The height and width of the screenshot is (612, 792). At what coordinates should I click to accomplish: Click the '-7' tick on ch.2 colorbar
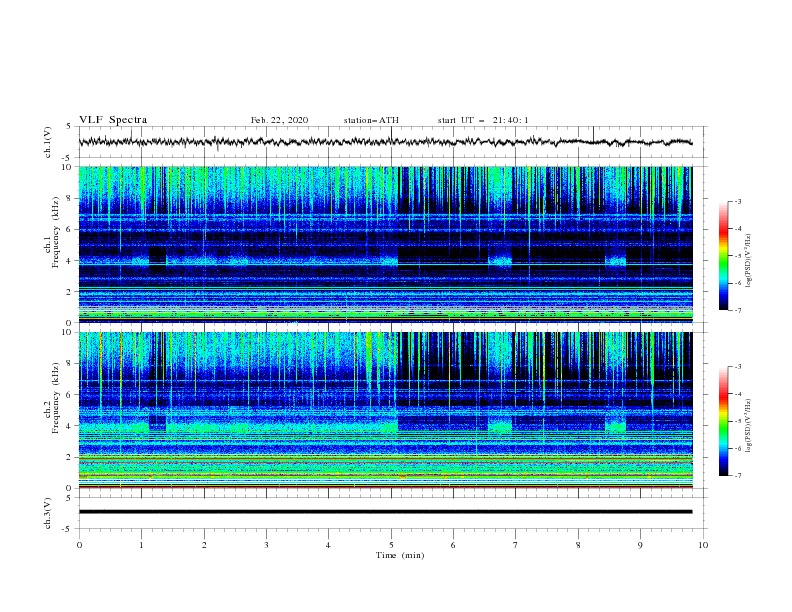pyautogui.click(x=737, y=476)
